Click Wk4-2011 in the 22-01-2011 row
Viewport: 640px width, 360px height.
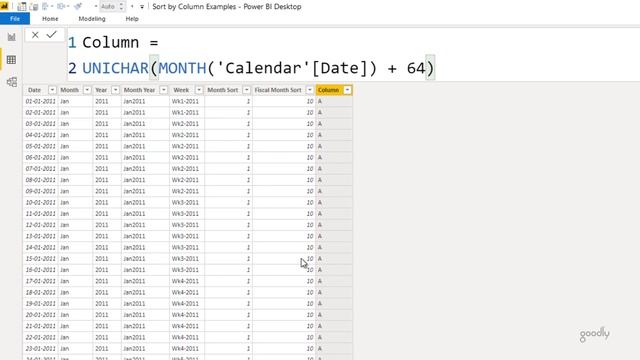[x=185, y=337]
